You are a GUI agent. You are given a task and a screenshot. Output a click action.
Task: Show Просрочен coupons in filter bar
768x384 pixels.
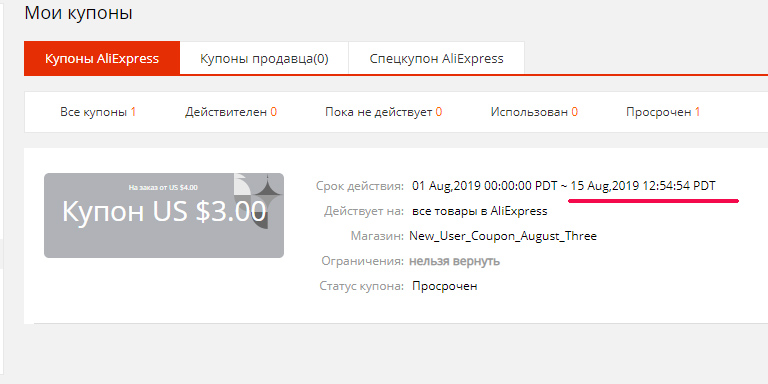tap(663, 112)
